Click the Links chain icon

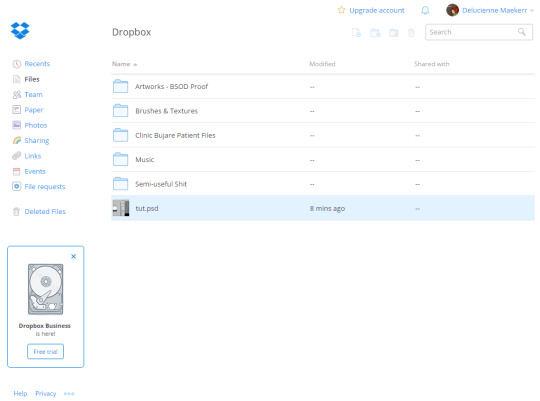(x=17, y=156)
